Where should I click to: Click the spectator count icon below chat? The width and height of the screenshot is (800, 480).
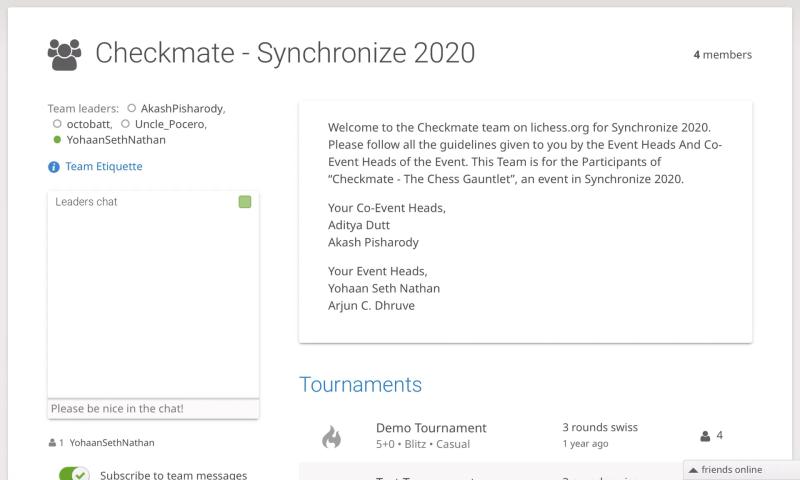52,443
